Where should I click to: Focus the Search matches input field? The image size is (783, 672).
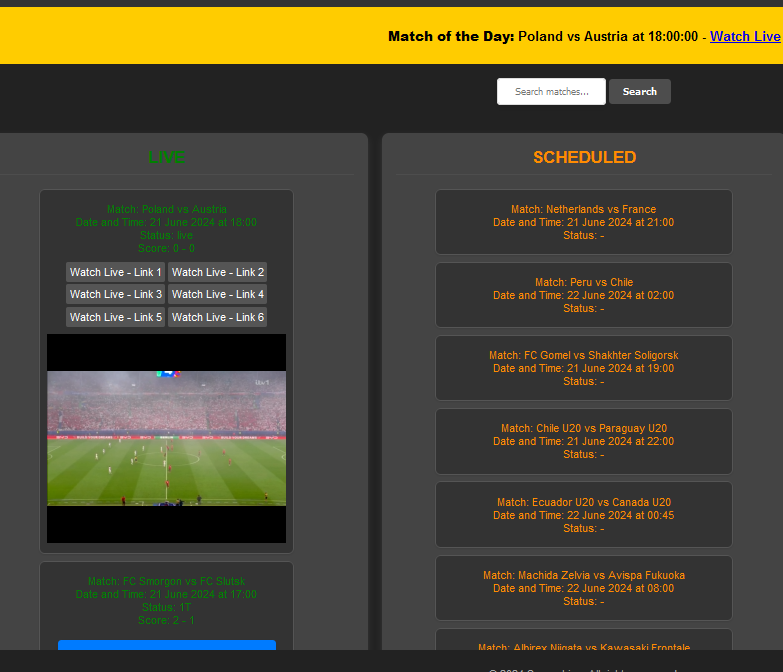pos(551,91)
